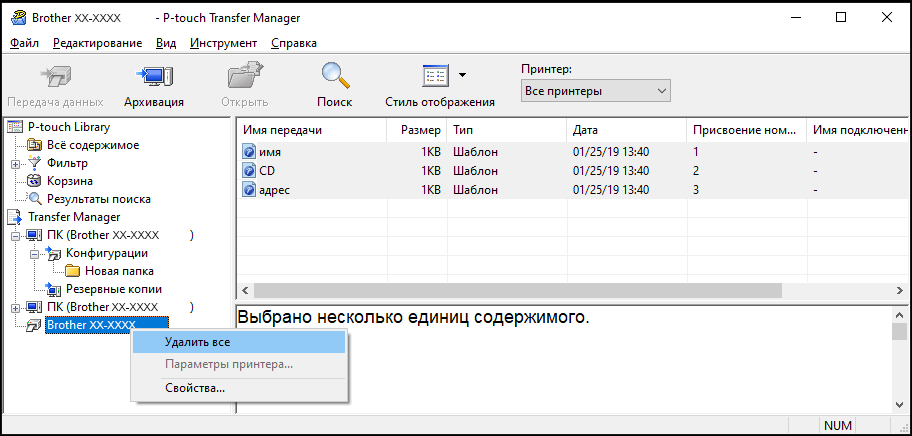Select Всё содержимое in the tree
Image resolution: width=912 pixels, height=436 pixels.
[x=92, y=145]
